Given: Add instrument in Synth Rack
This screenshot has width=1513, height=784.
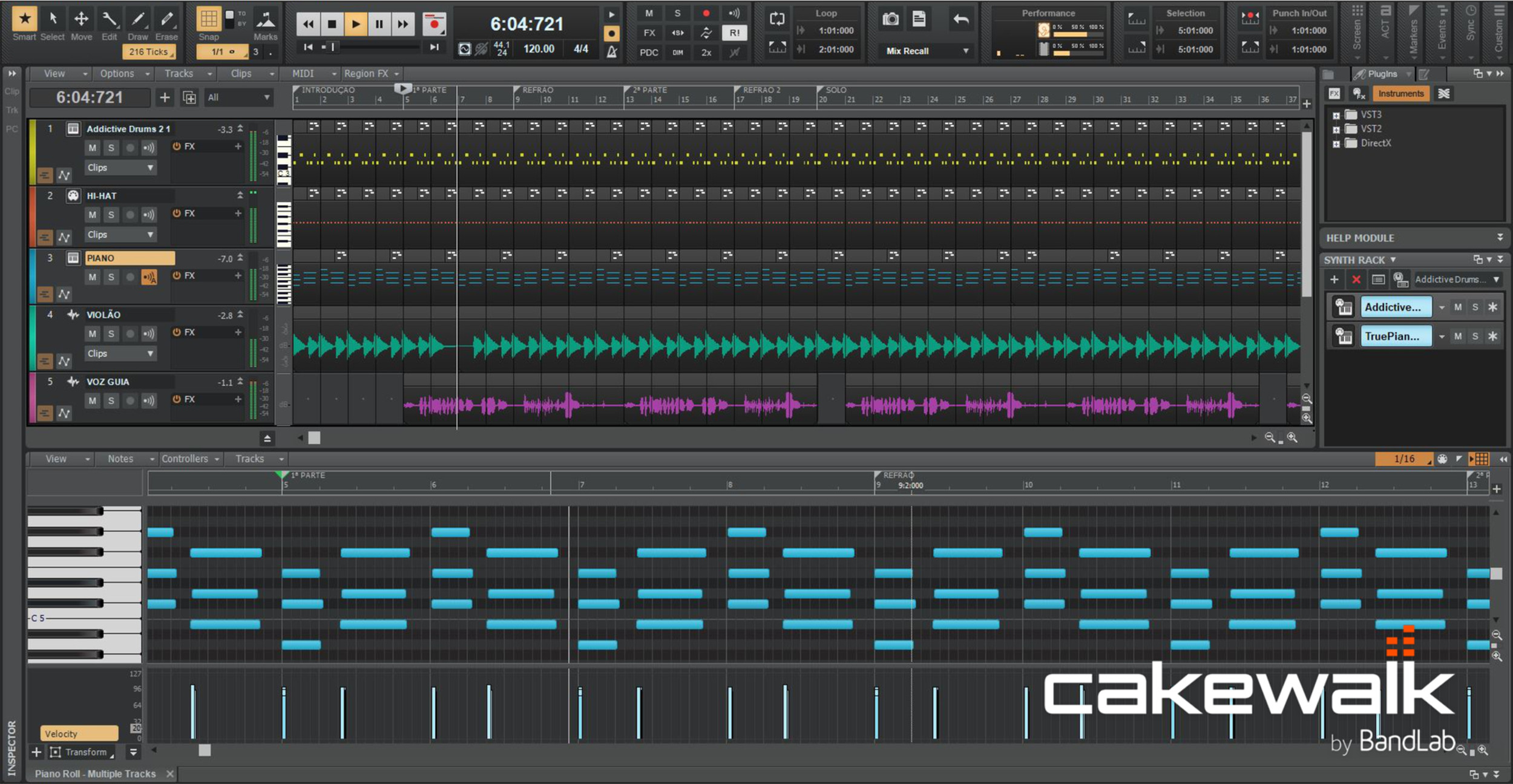Looking at the screenshot, I should pyautogui.click(x=1334, y=279).
